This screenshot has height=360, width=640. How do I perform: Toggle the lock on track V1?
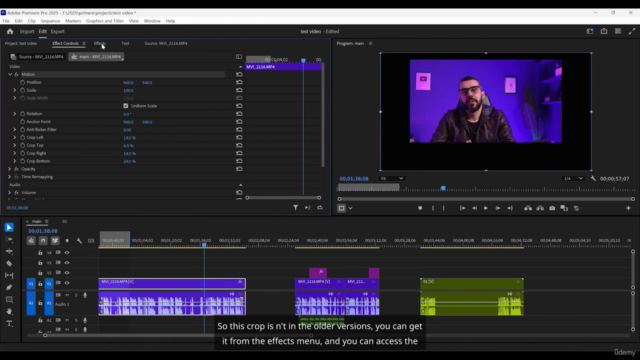(40, 283)
